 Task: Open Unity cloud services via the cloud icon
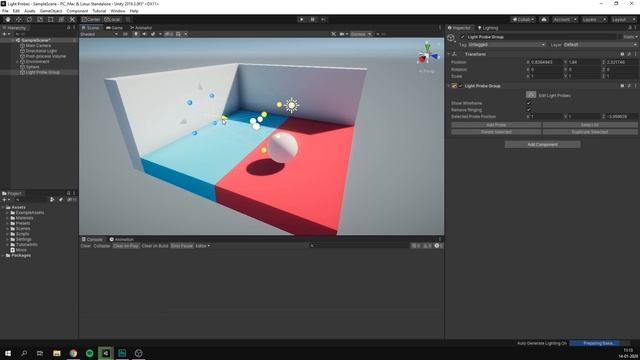[544, 19]
